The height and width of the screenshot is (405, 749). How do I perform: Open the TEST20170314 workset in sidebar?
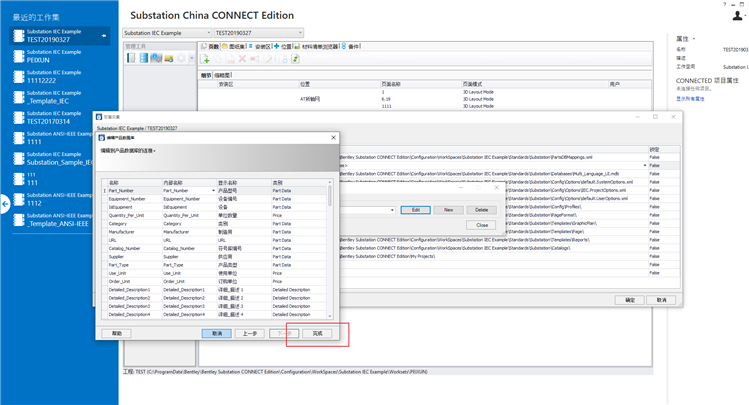[54, 117]
